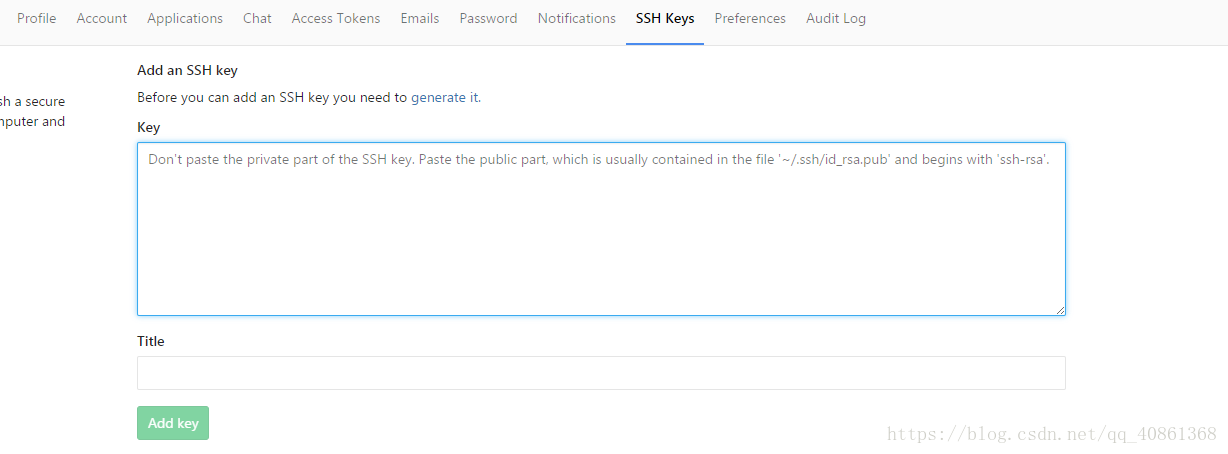Switch to the Account tab
The image size is (1228, 454).
[102, 18]
